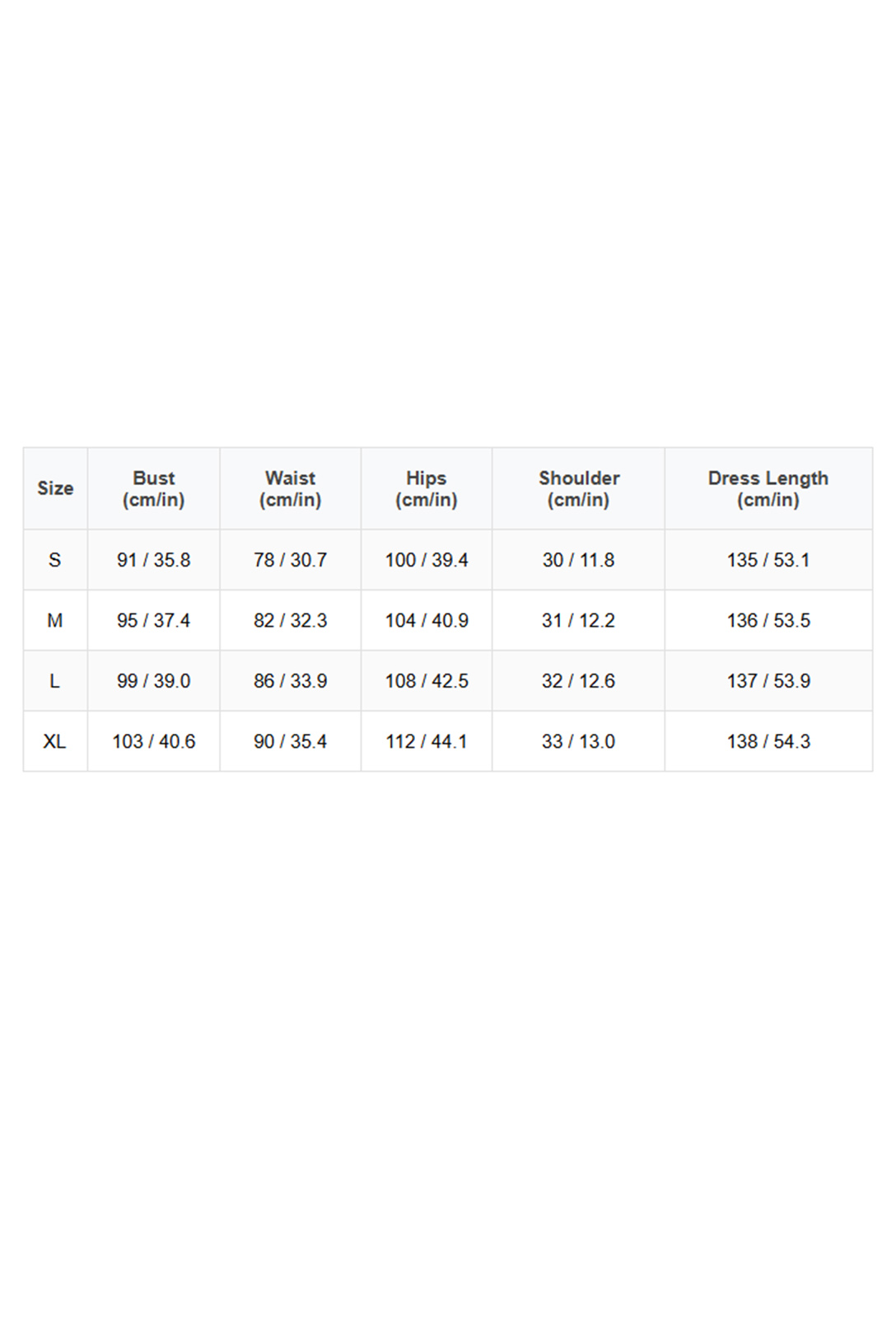Click waist value 78 / 30.7
The image size is (896, 1344).
(290, 560)
